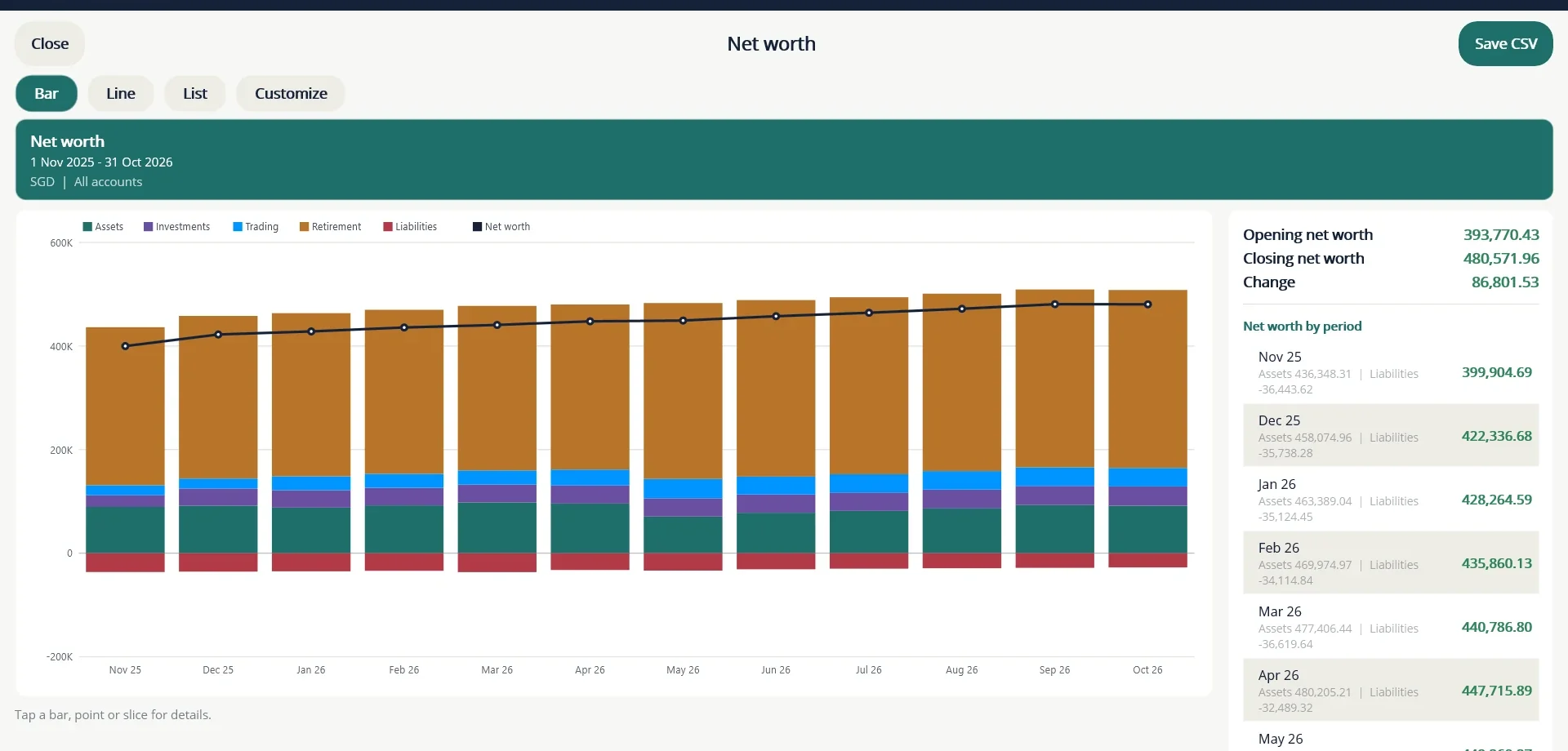The image size is (1568, 751).
Task: Select the Nov 25 bar
Action: pos(125,449)
